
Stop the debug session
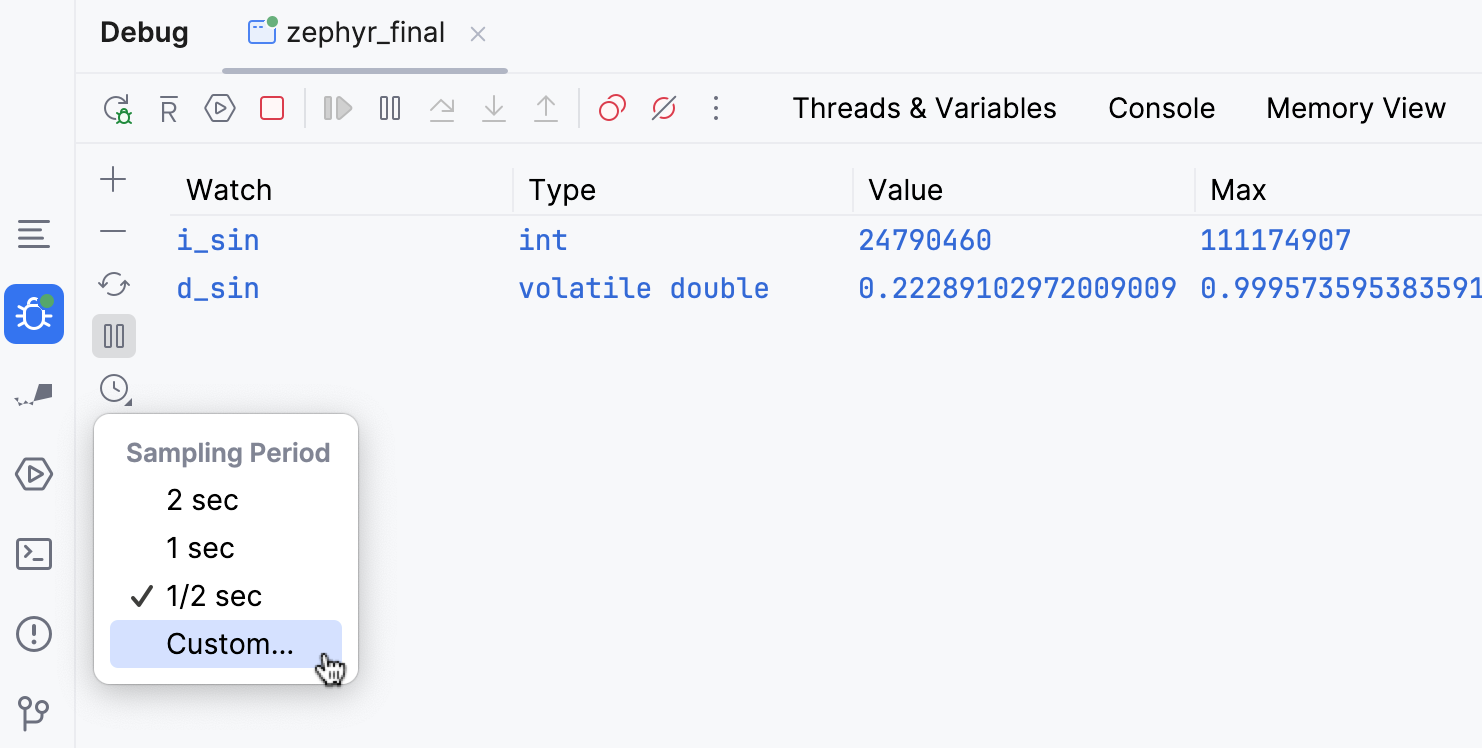271,108
